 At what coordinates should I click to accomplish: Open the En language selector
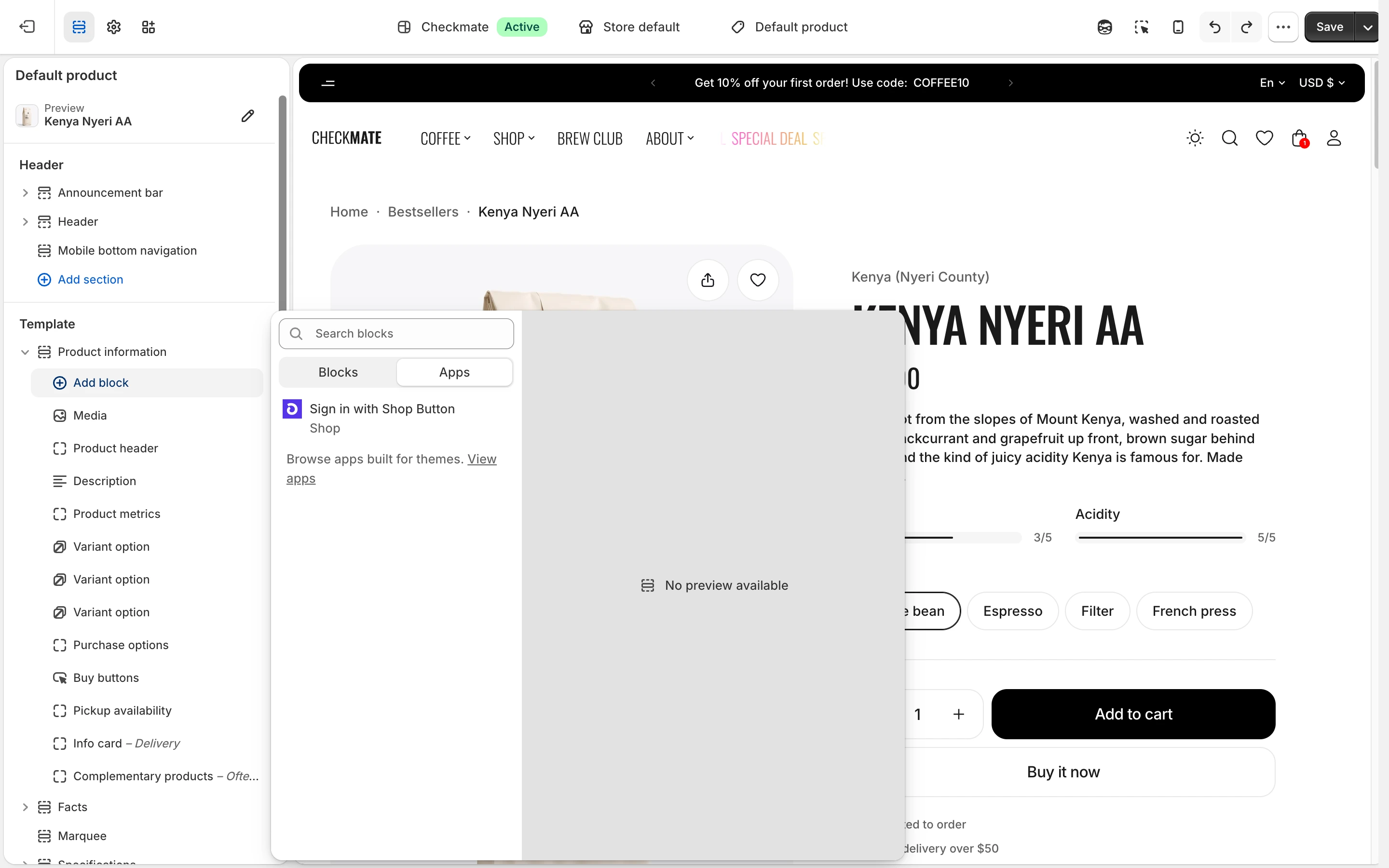click(1272, 83)
